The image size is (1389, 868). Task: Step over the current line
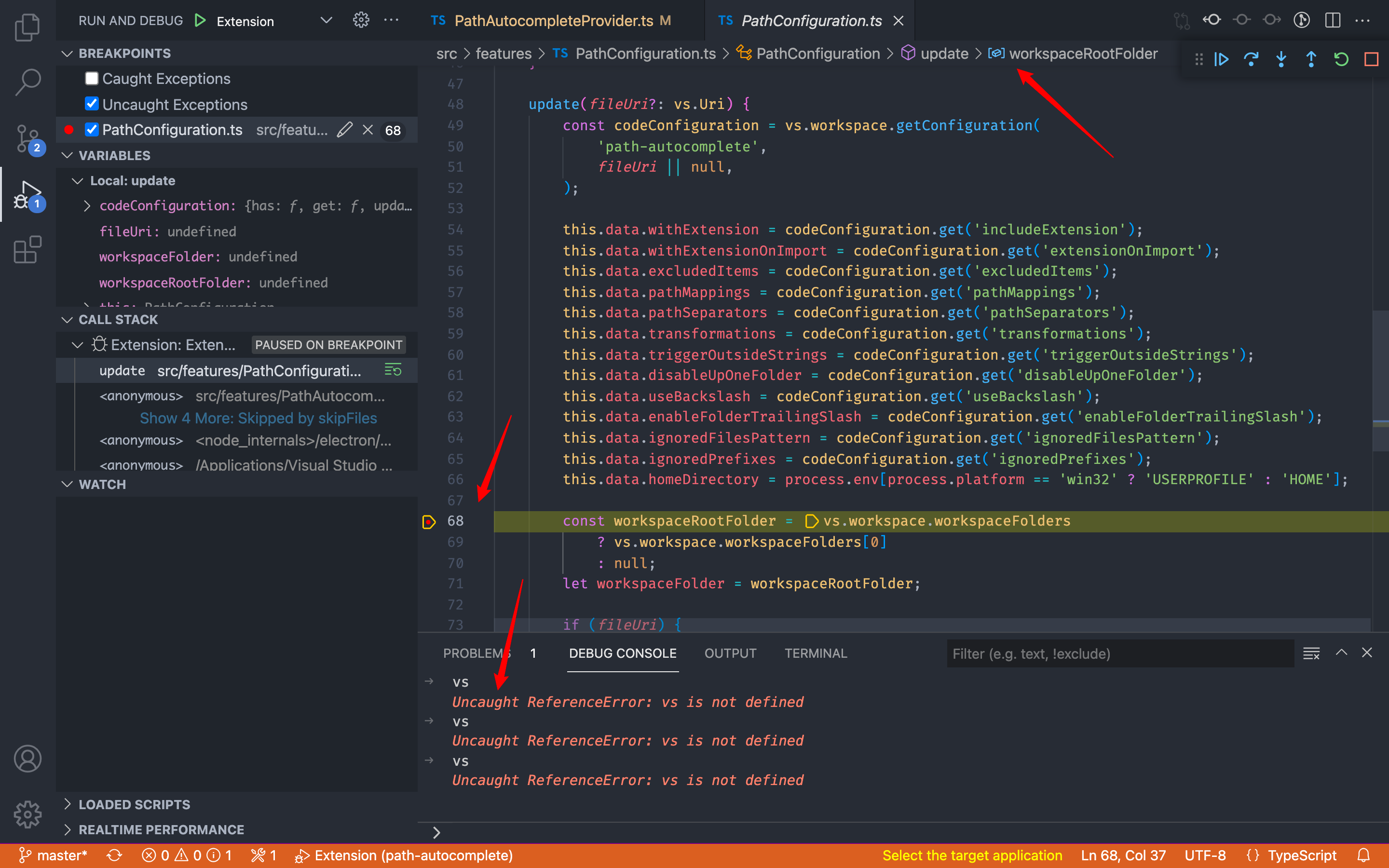(1251, 59)
